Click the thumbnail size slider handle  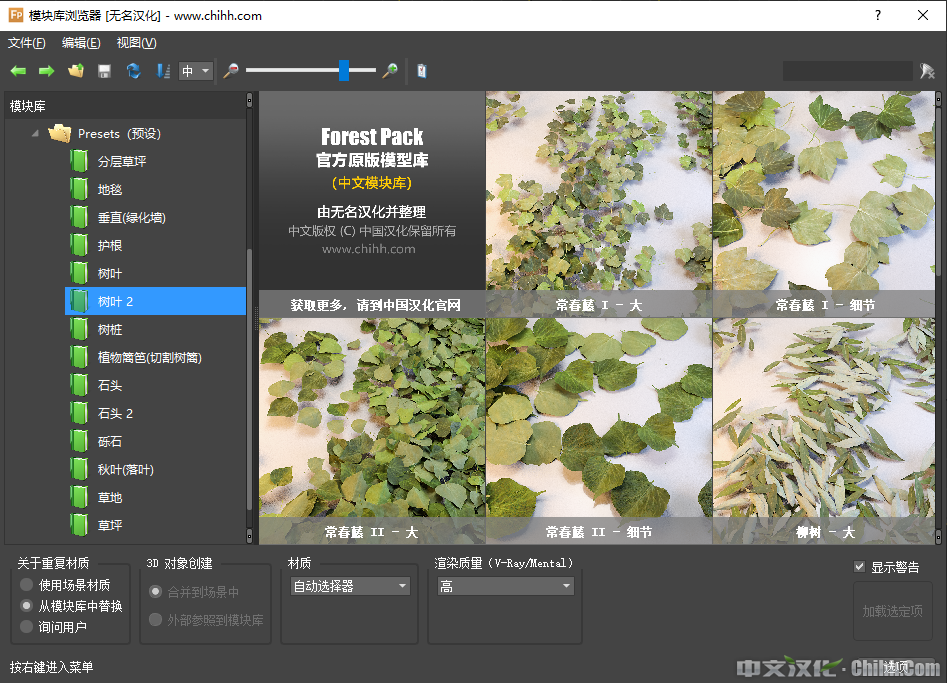344,70
